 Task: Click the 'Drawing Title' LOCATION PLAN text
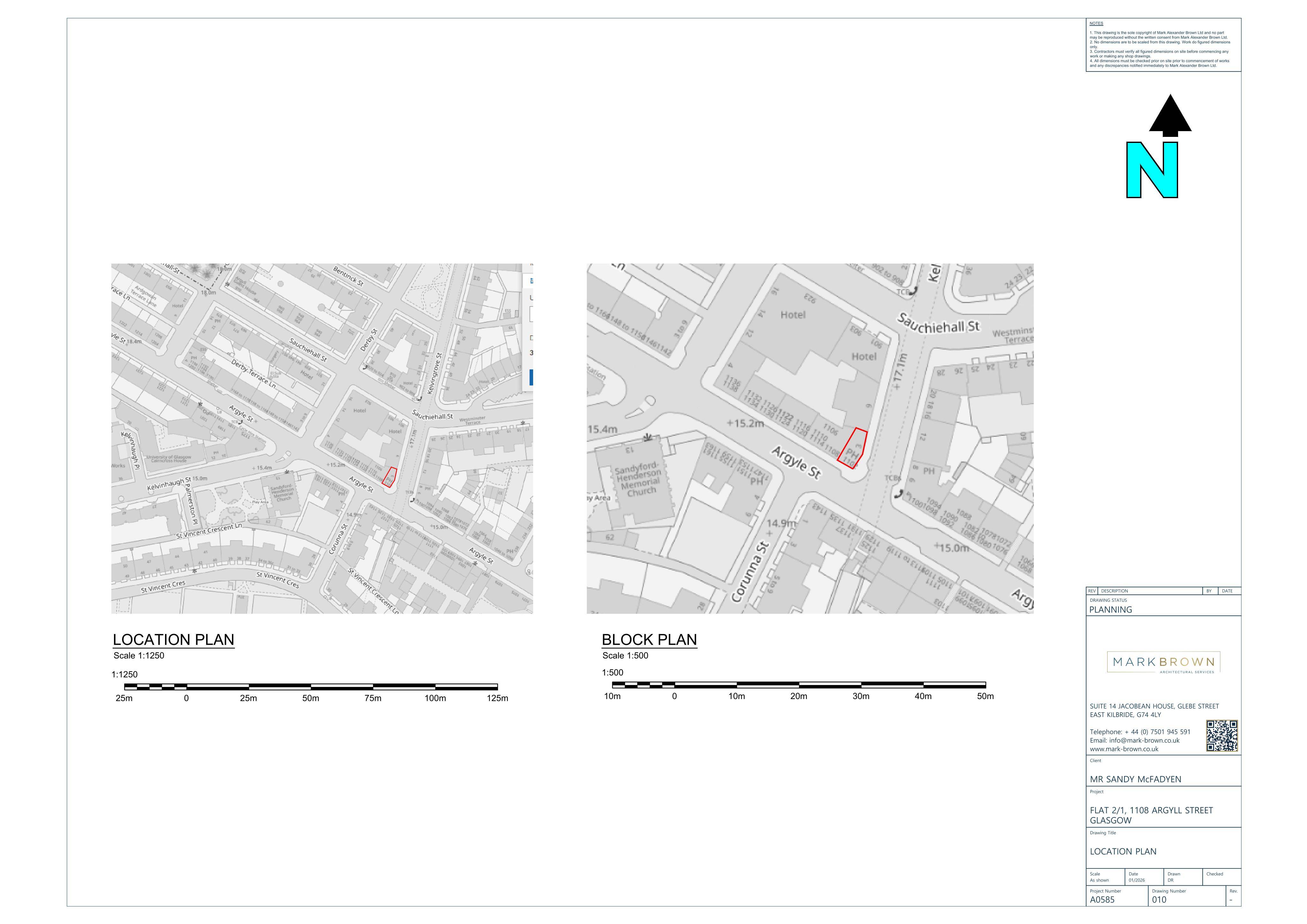point(1123,851)
